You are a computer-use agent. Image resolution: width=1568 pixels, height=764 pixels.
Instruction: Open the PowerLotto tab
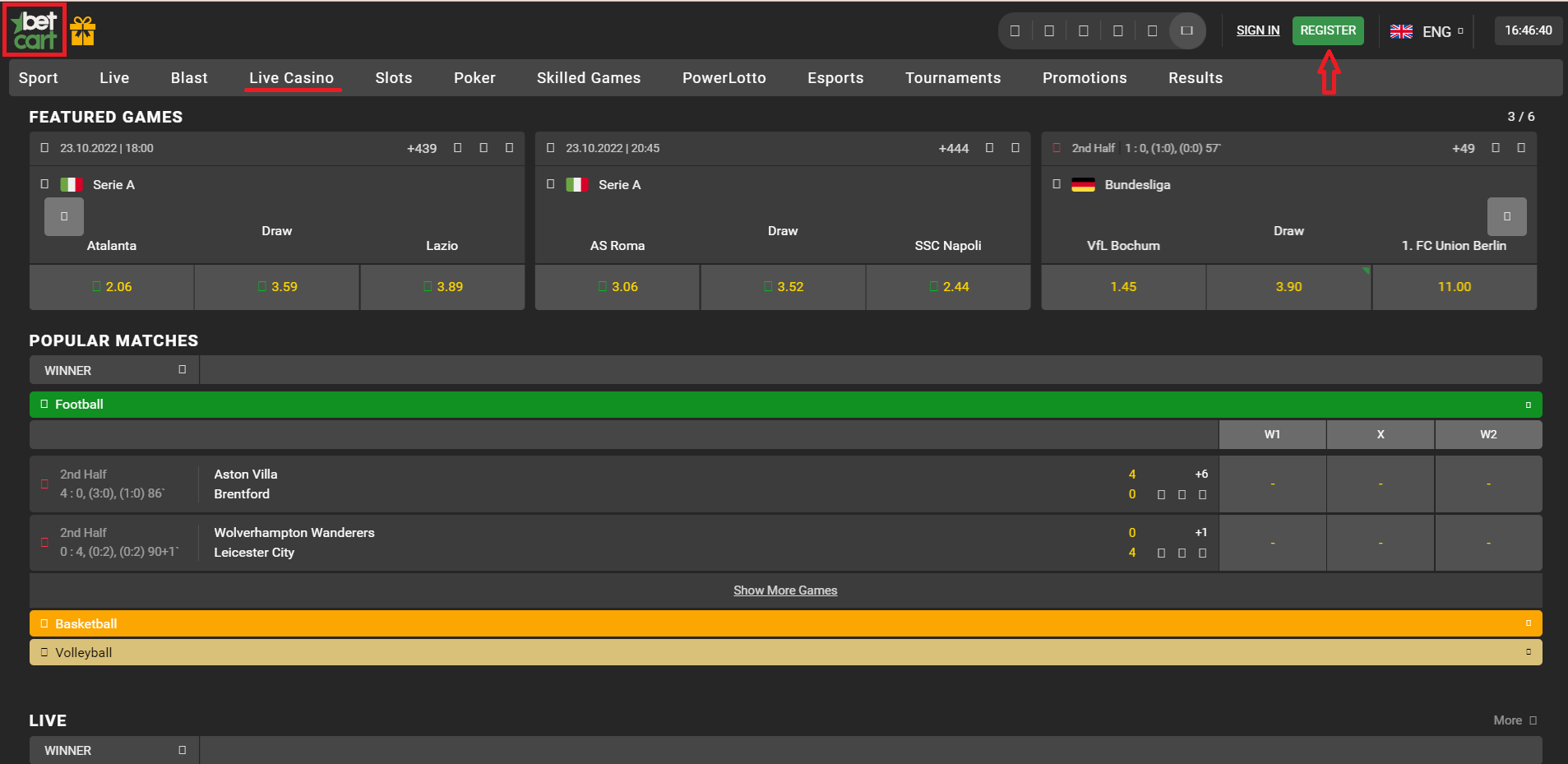(x=724, y=78)
